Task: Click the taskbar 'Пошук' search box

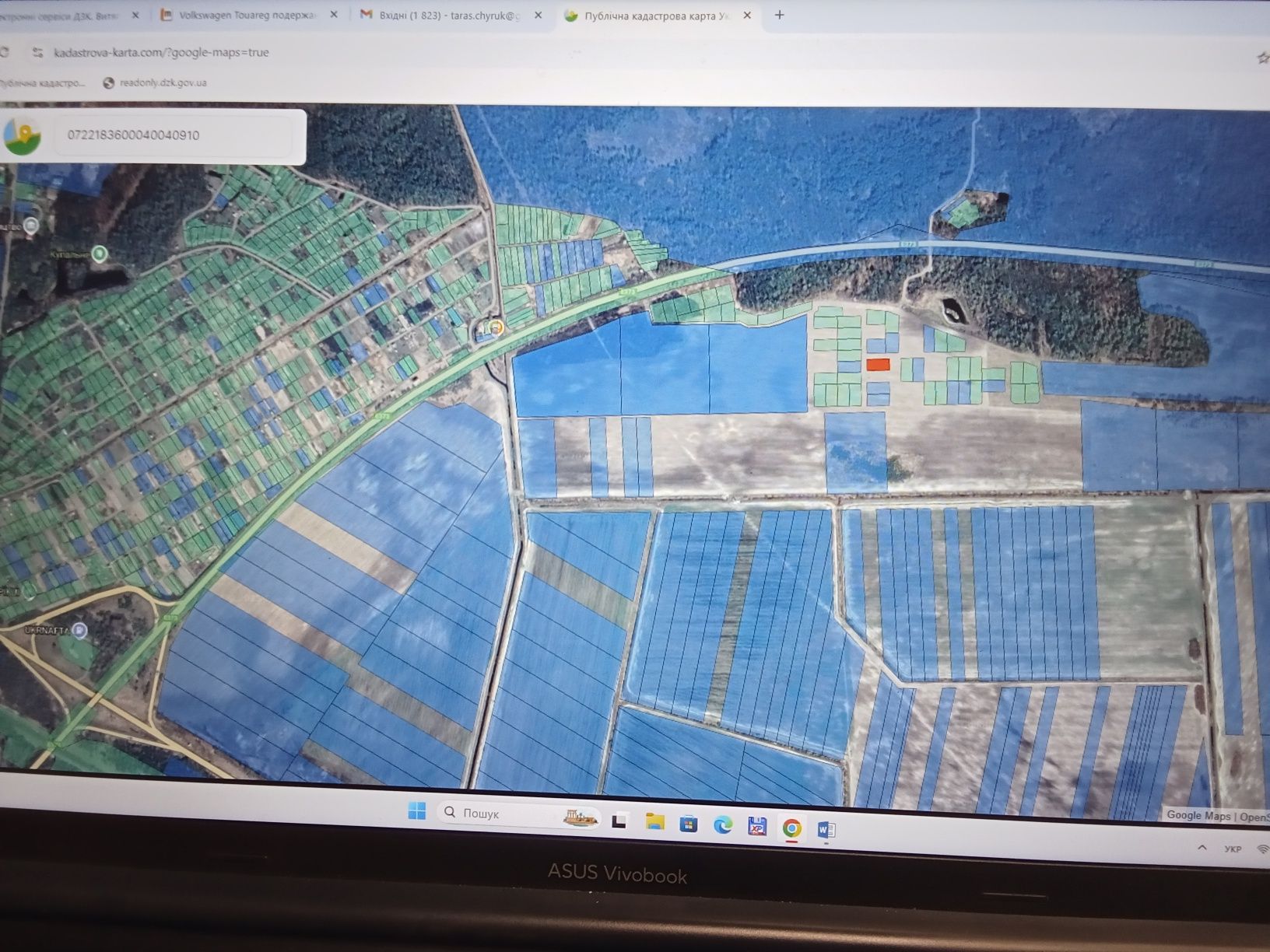Action: point(519,814)
